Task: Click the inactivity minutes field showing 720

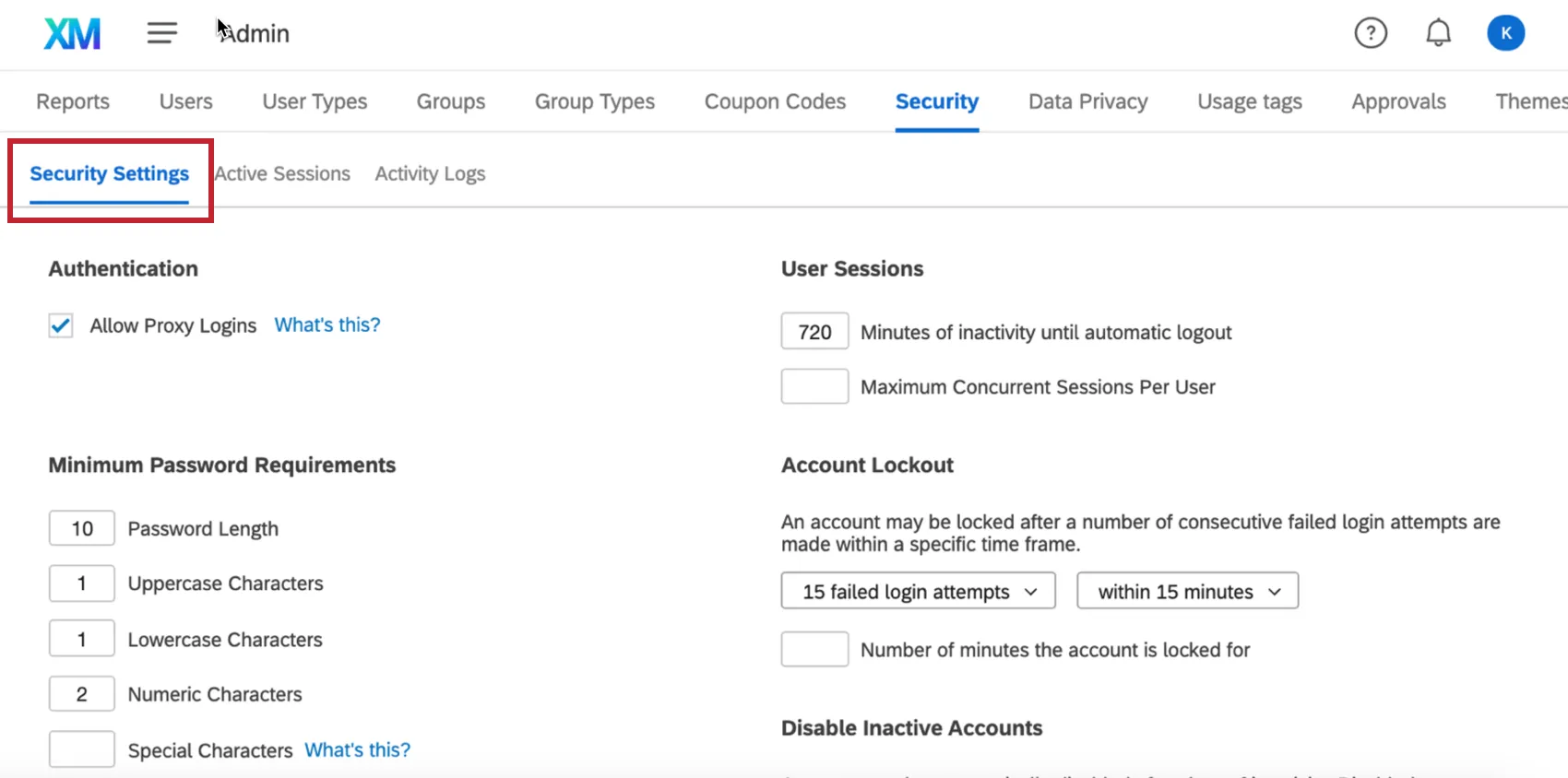Action: tap(814, 332)
